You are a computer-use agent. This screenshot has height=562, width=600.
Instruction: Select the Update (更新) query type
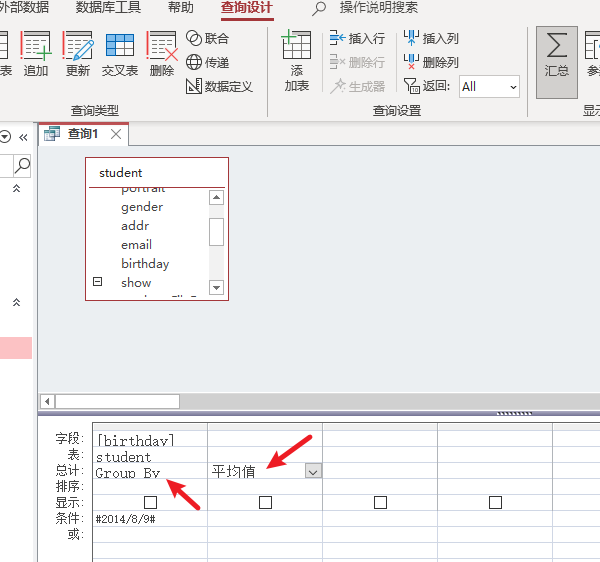pos(78,54)
